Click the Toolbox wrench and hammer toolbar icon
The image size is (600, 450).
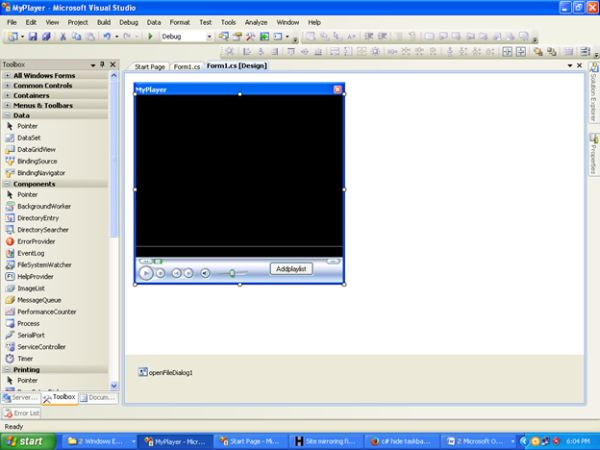pos(251,36)
